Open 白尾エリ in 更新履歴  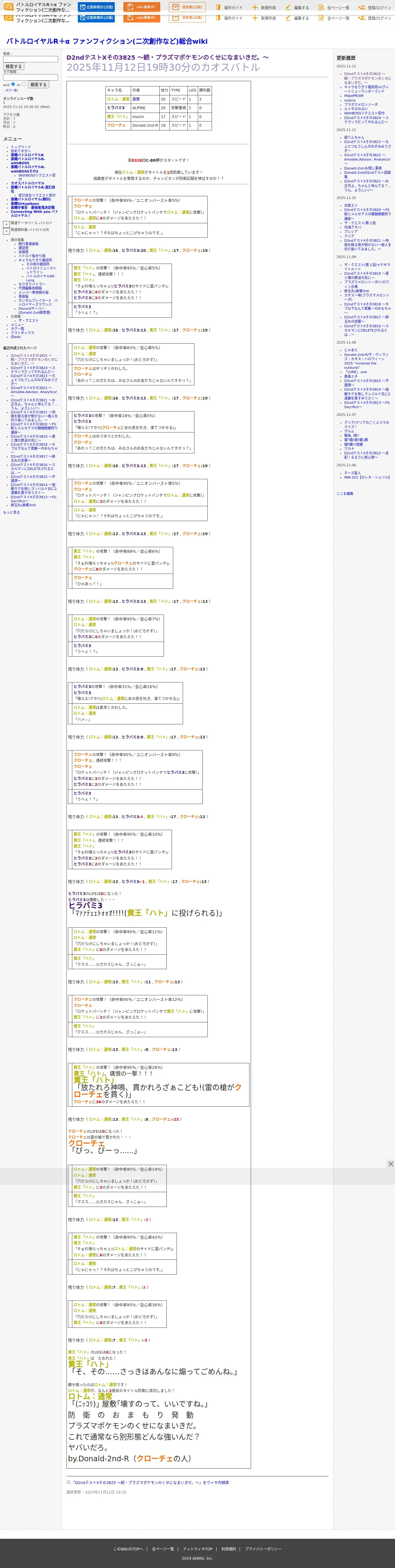[x=351, y=205]
